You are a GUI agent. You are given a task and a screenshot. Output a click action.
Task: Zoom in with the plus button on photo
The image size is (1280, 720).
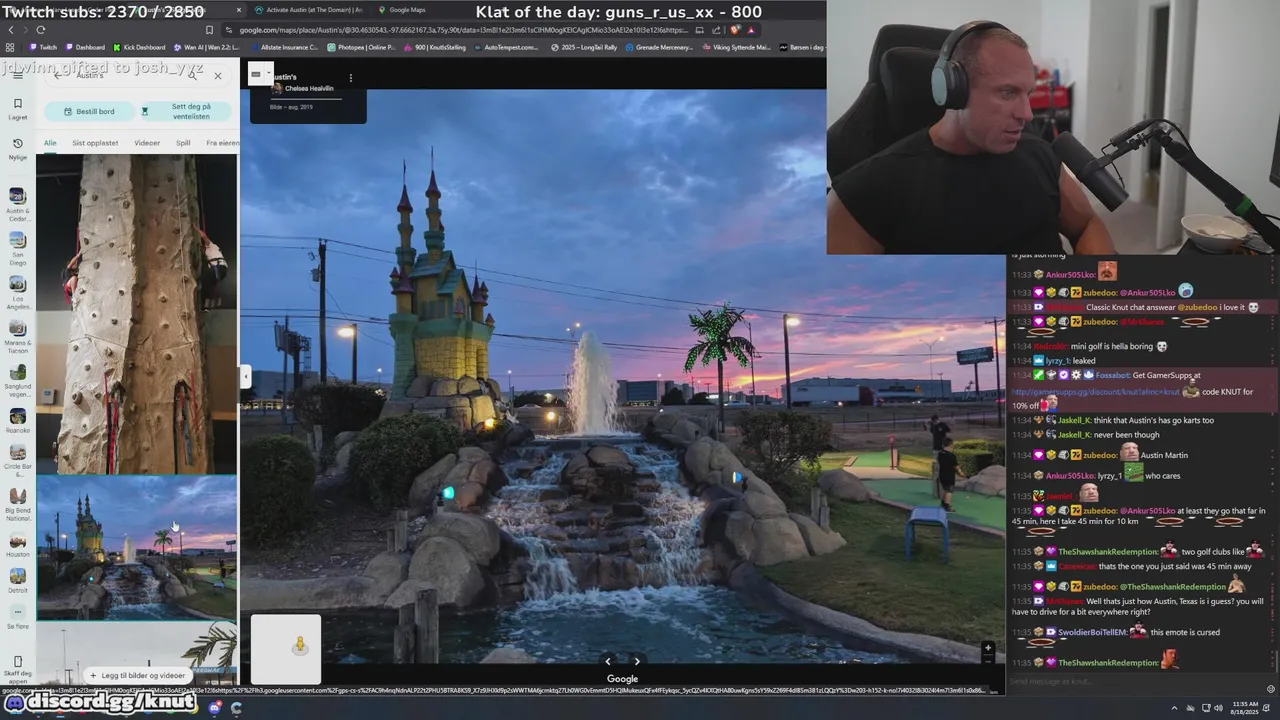(988, 648)
